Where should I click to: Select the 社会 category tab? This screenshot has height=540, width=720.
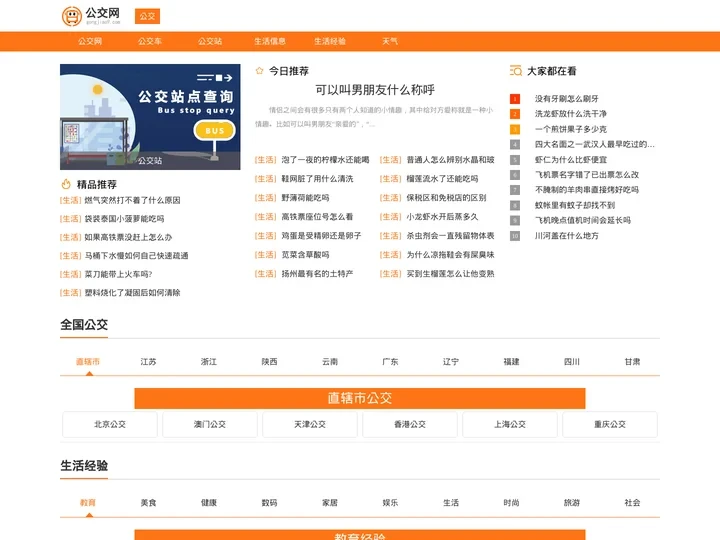632,503
